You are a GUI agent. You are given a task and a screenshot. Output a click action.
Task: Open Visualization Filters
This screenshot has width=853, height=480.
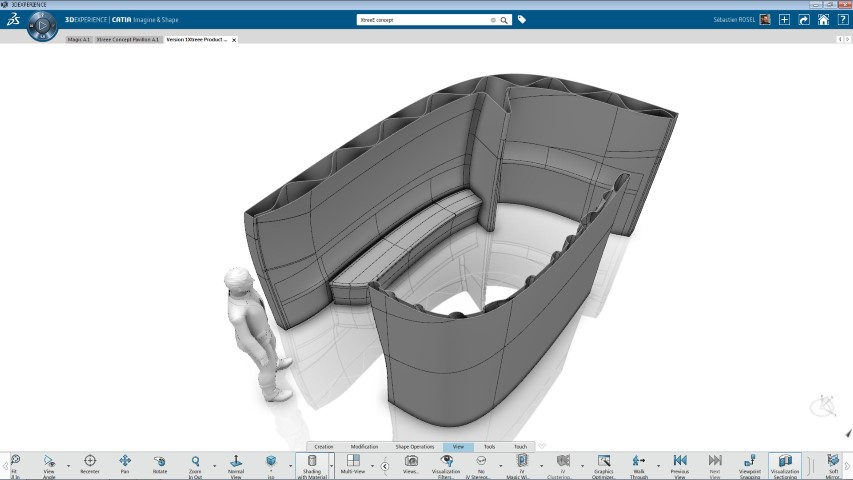coord(446,461)
